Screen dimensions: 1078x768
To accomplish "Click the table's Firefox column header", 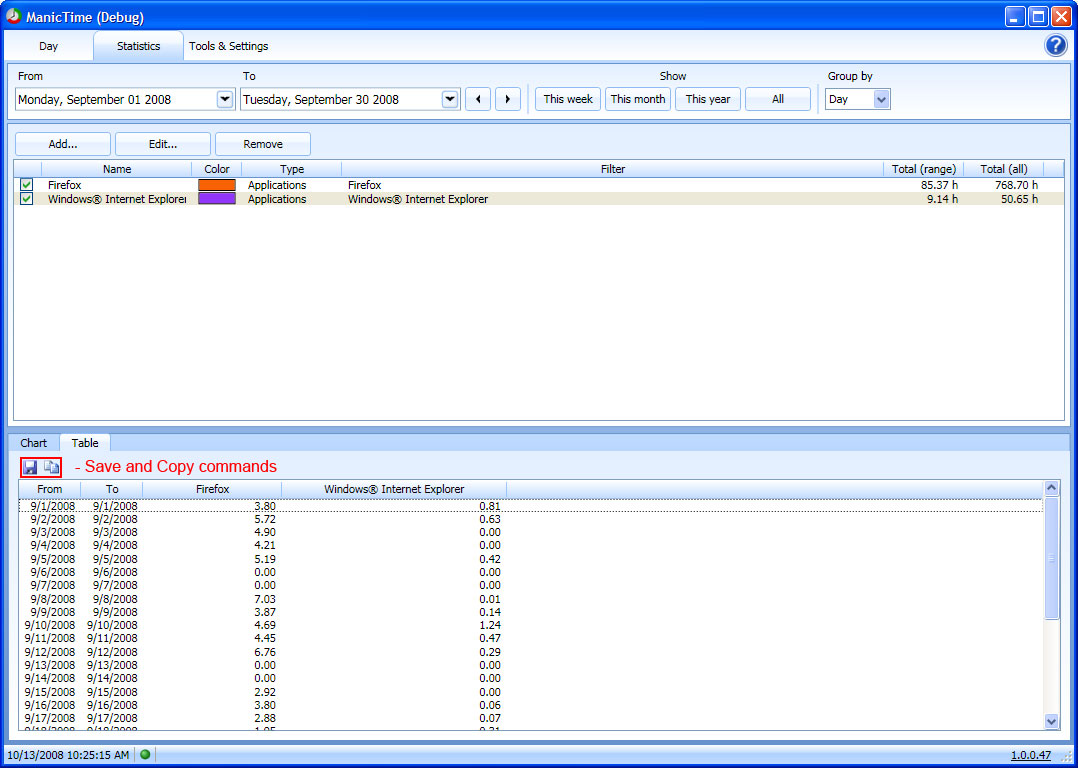I will click(212, 490).
